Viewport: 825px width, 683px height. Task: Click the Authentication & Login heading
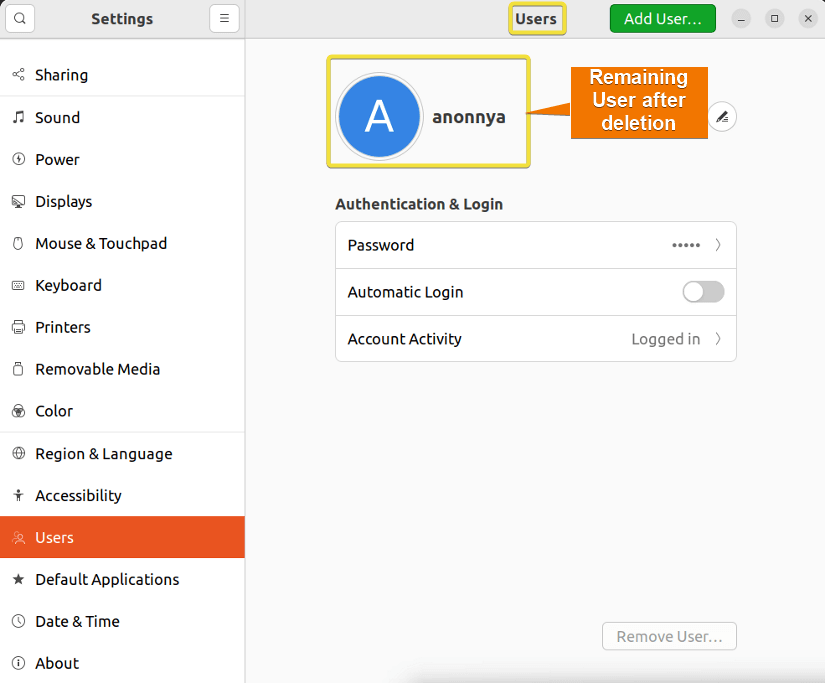(x=419, y=204)
